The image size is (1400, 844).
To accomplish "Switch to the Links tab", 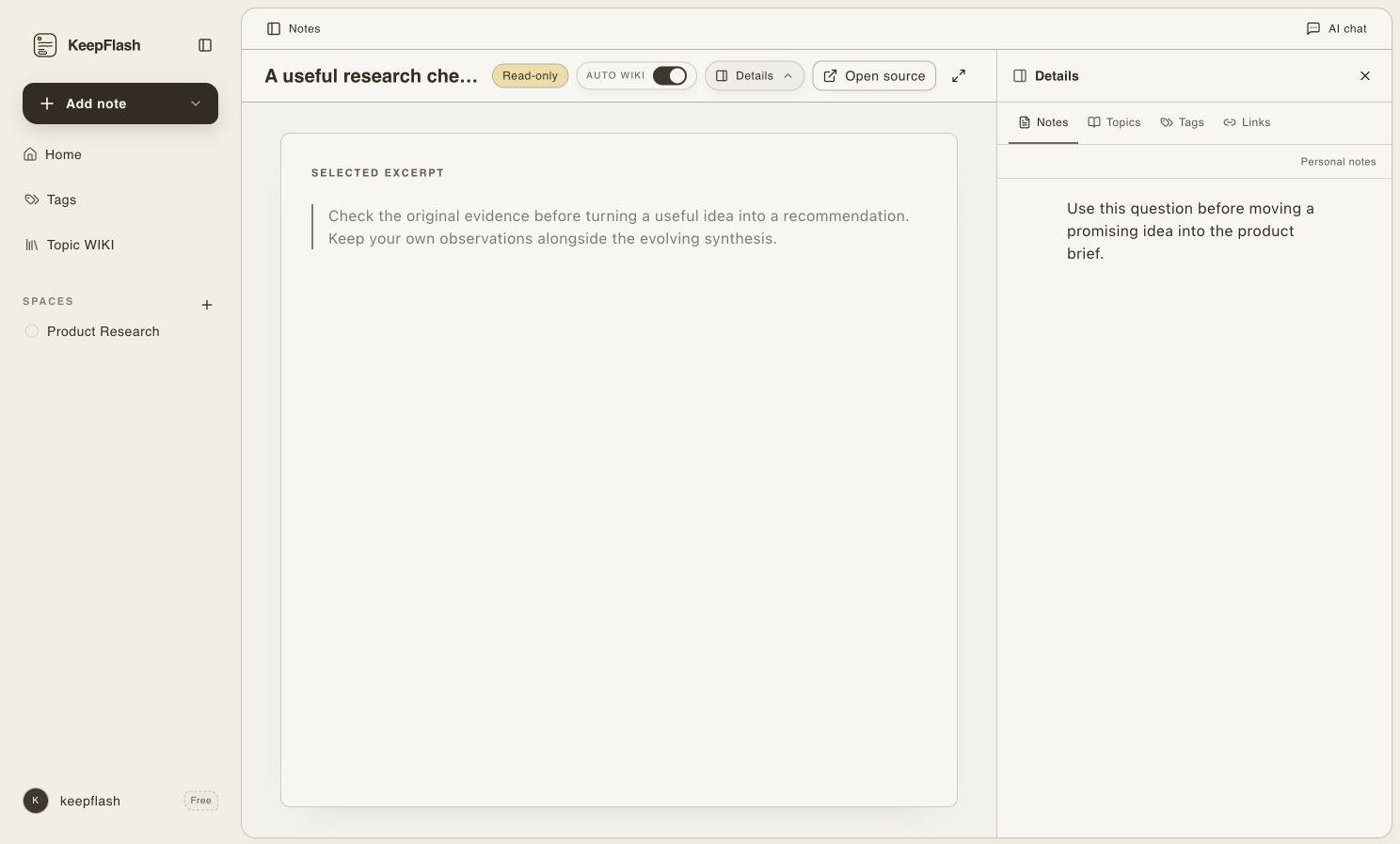I will coord(1247,122).
